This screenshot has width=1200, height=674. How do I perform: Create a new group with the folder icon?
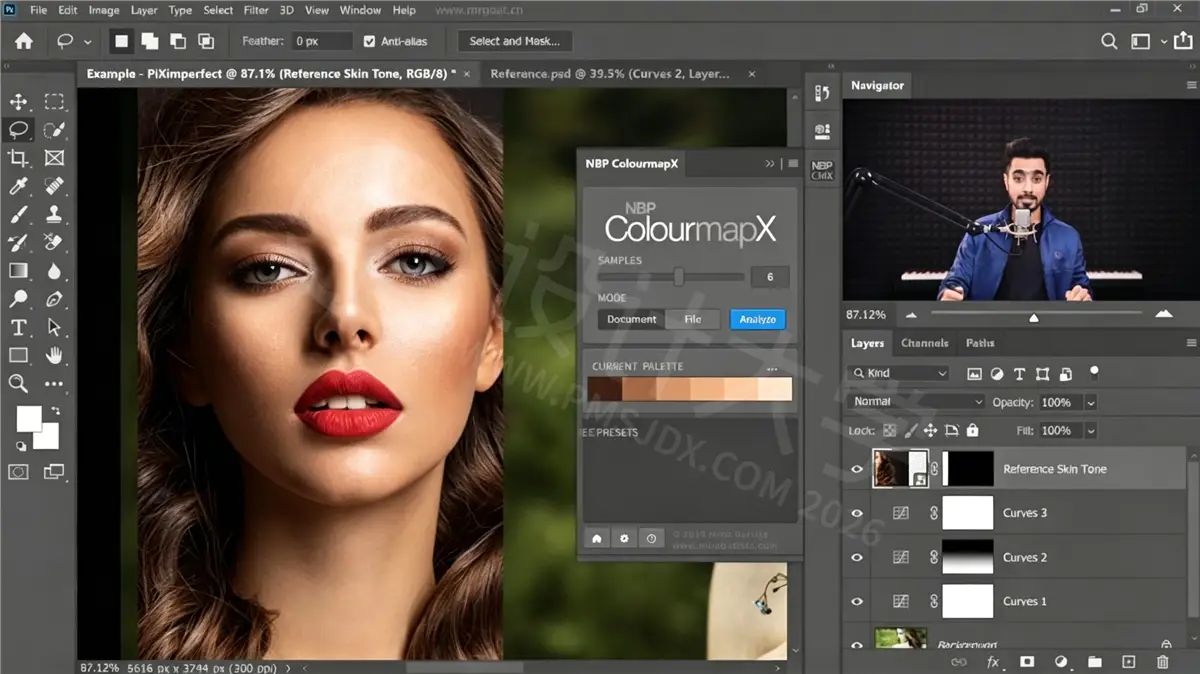click(1094, 661)
